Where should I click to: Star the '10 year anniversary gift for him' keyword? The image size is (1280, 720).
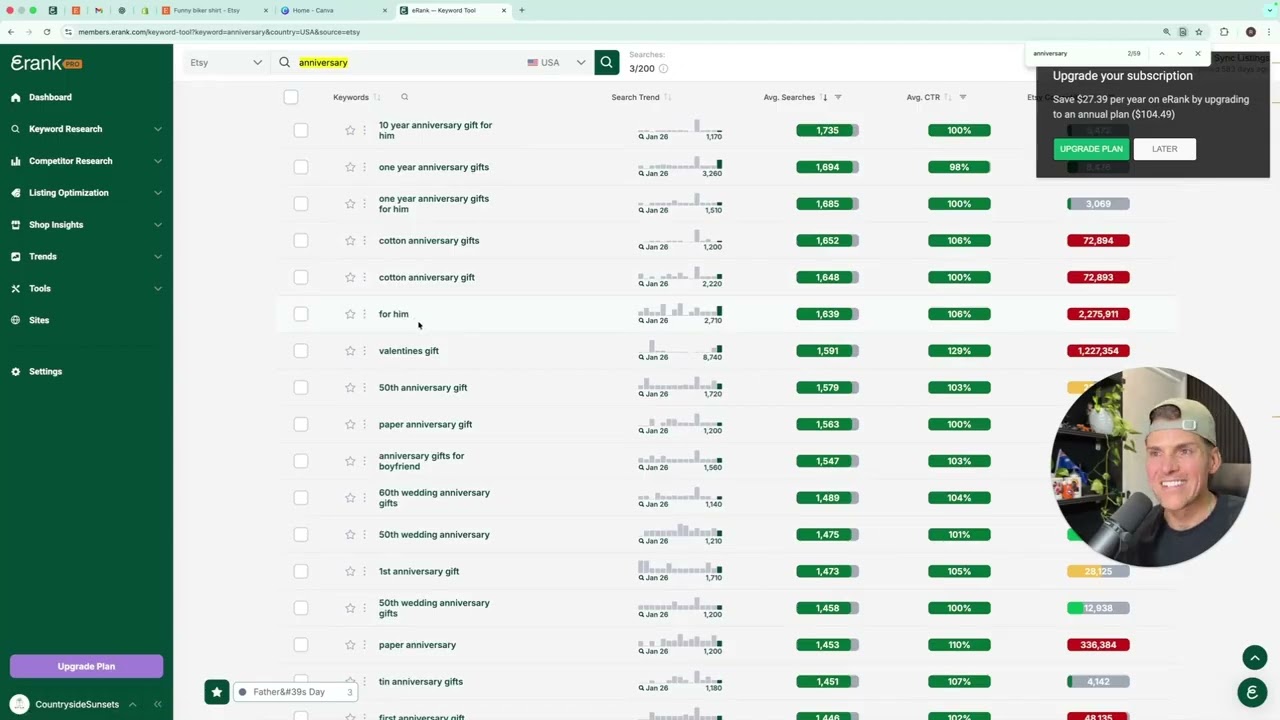(350, 130)
